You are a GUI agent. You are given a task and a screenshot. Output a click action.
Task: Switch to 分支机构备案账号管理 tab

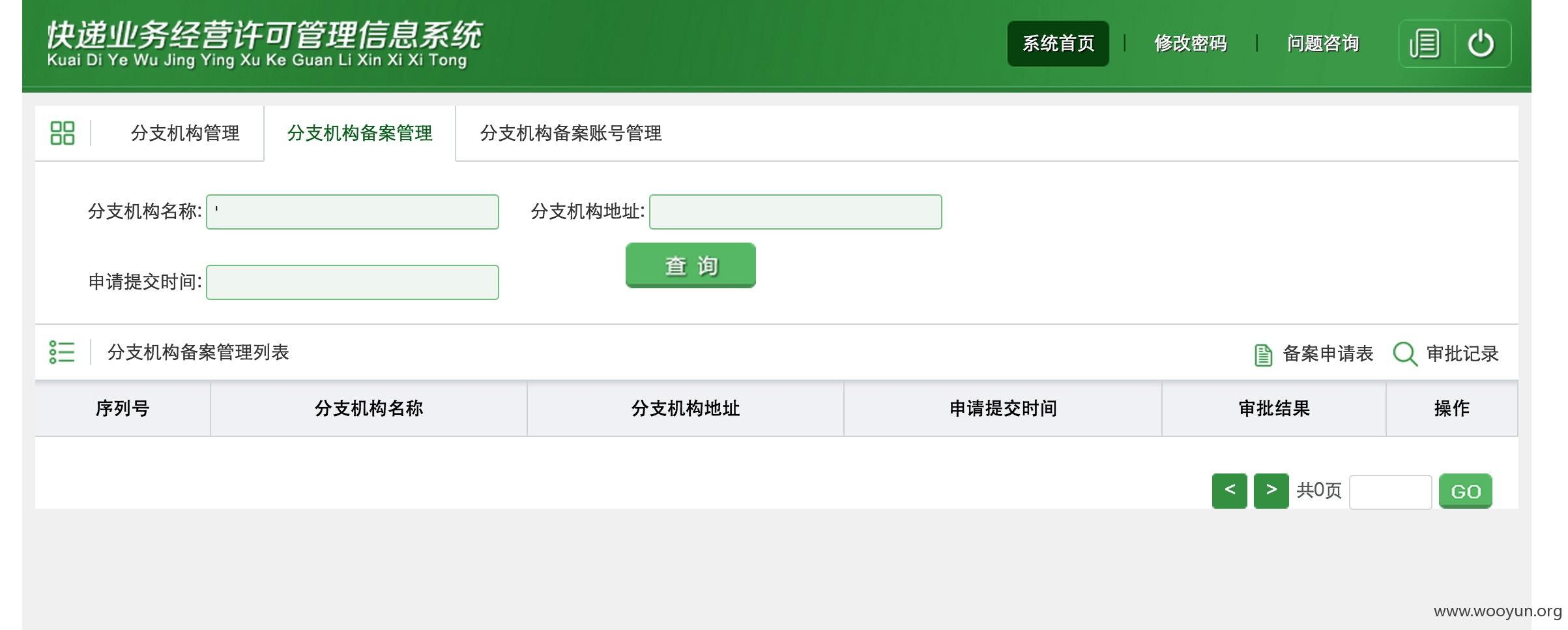[x=571, y=133]
